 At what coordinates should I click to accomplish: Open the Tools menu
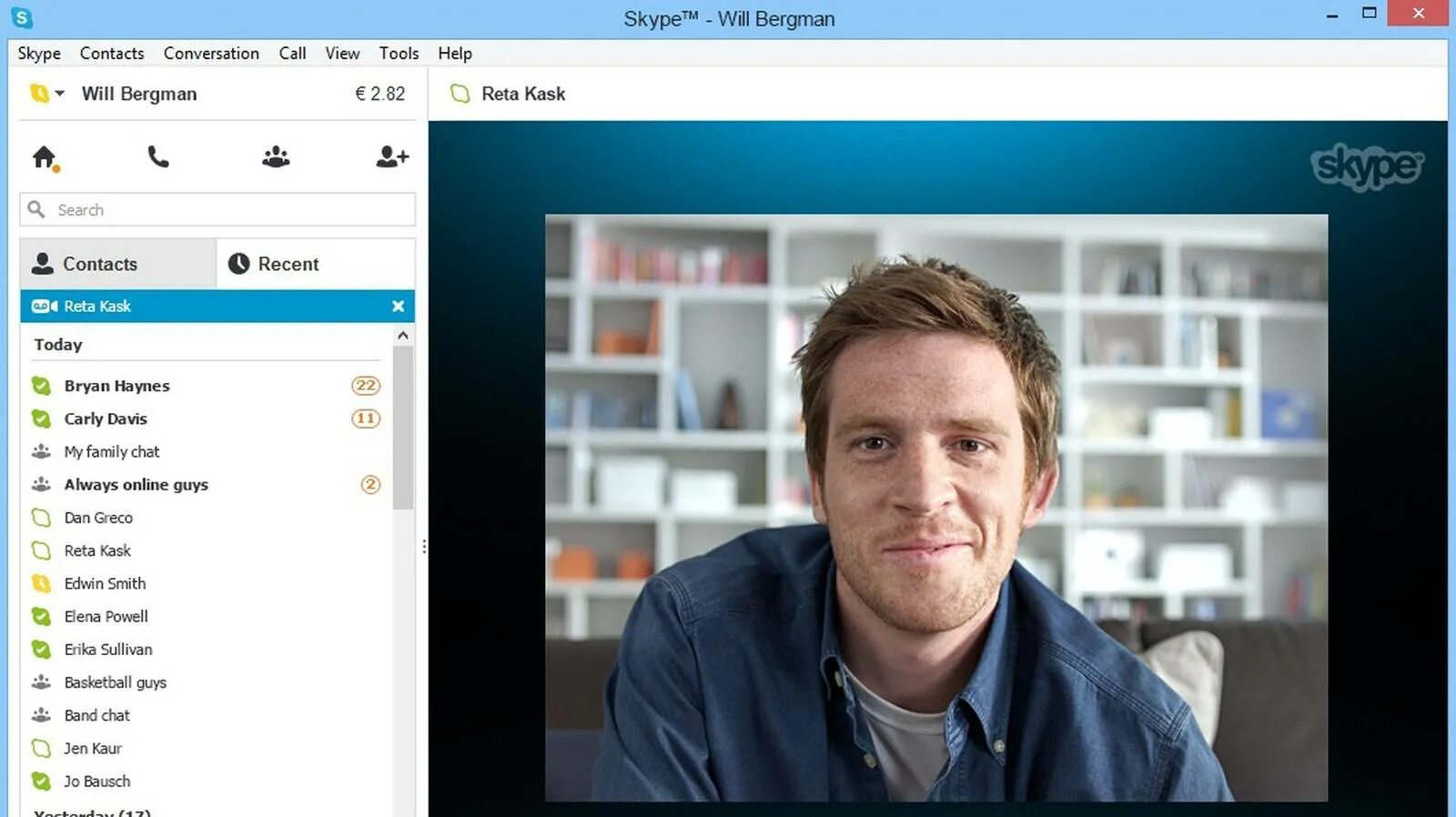[399, 54]
